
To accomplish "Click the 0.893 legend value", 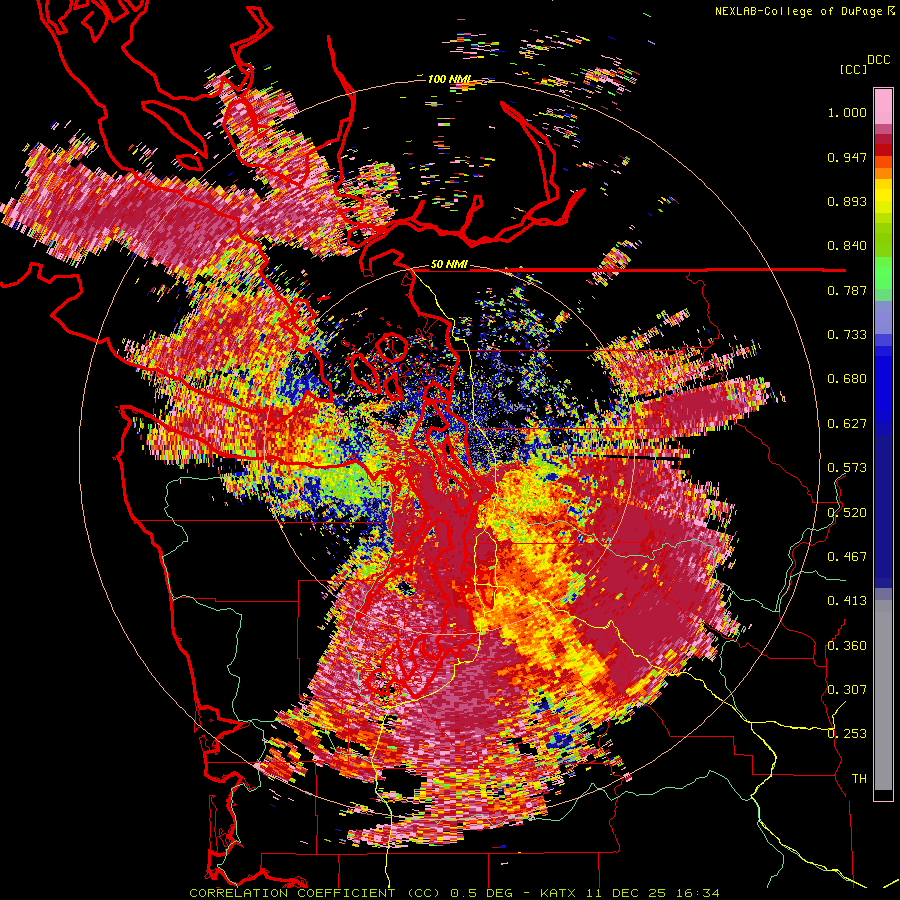I will tap(847, 201).
